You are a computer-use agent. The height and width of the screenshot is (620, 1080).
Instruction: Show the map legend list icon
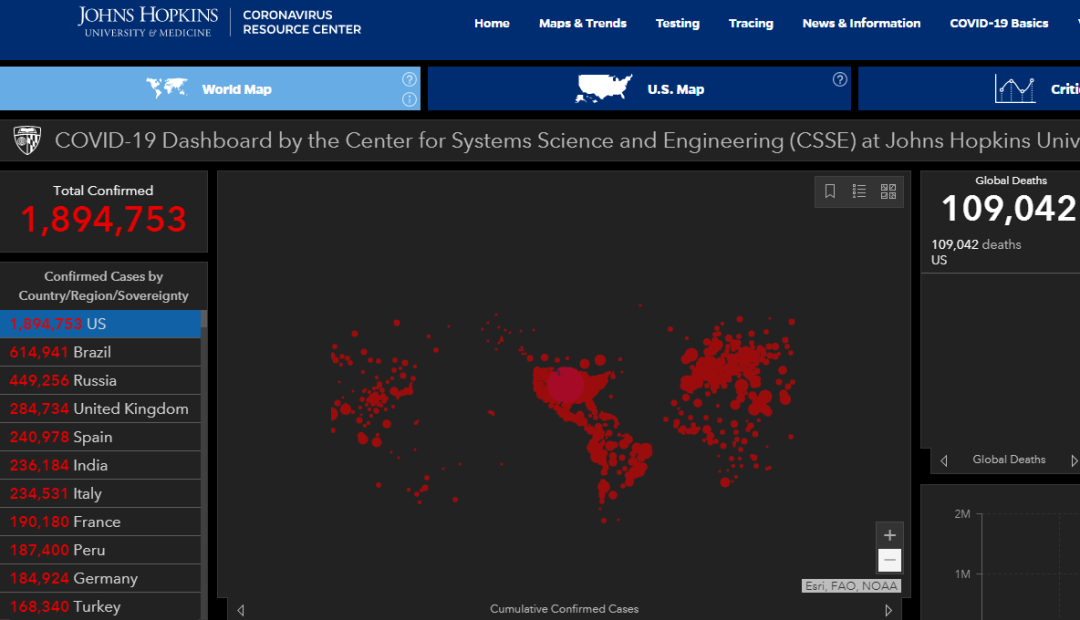click(x=859, y=191)
